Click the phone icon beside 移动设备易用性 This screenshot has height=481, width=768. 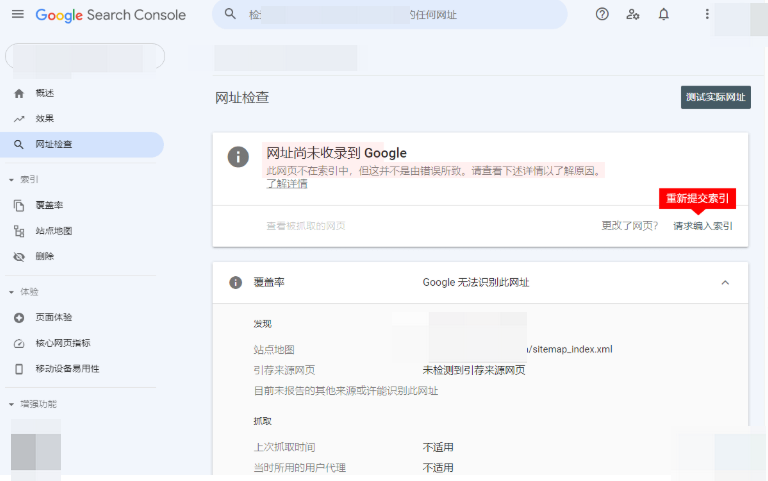tap(19, 369)
